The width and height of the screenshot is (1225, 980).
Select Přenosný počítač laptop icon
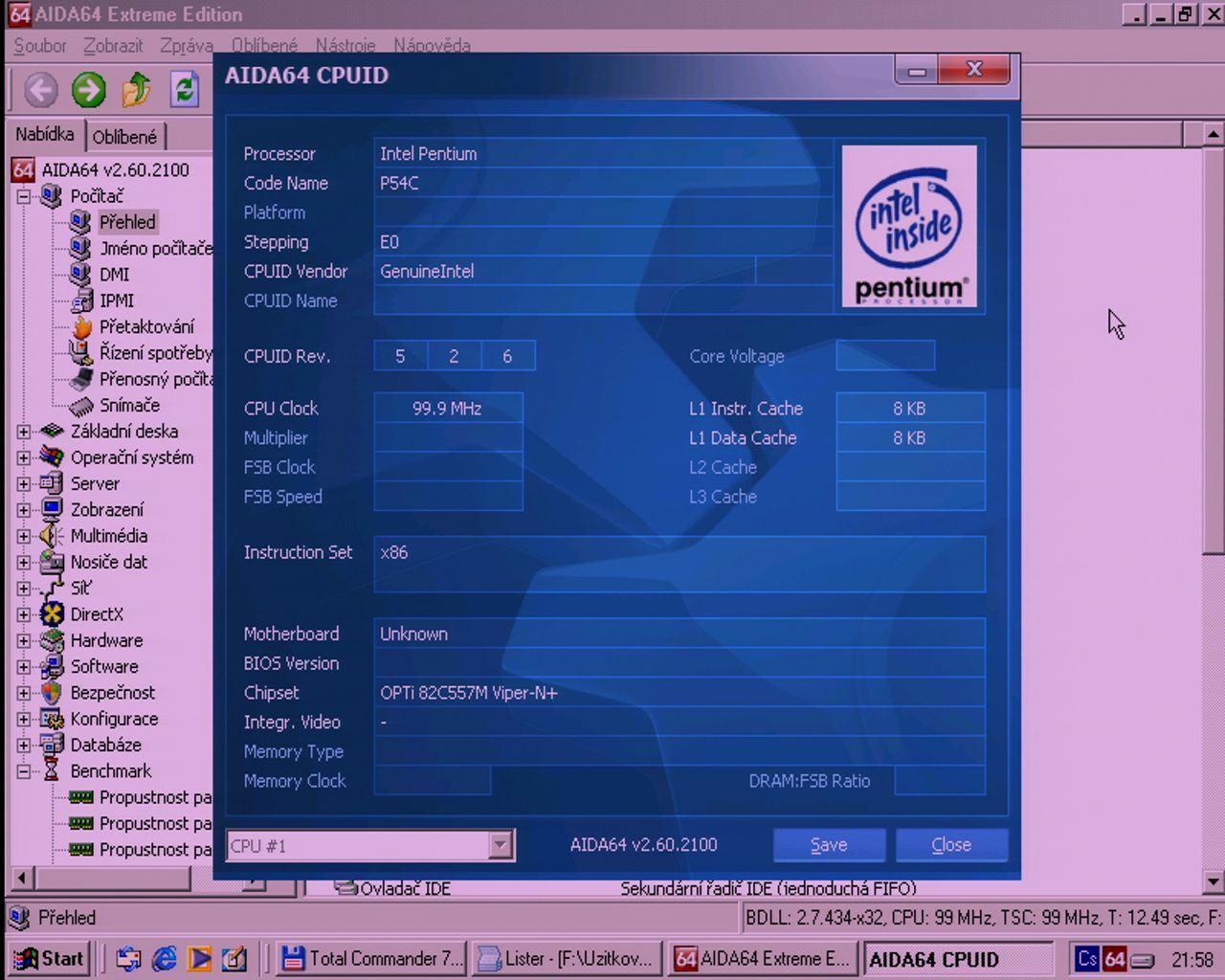(x=81, y=379)
